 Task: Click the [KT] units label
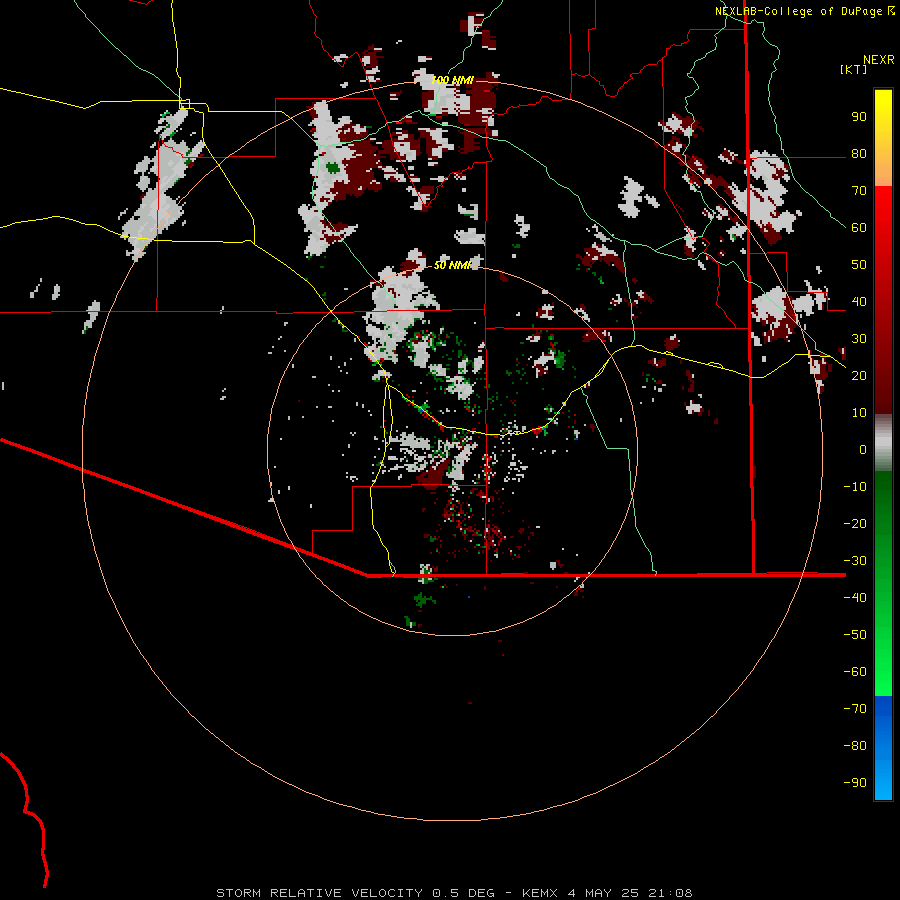pyautogui.click(x=853, y=69)
